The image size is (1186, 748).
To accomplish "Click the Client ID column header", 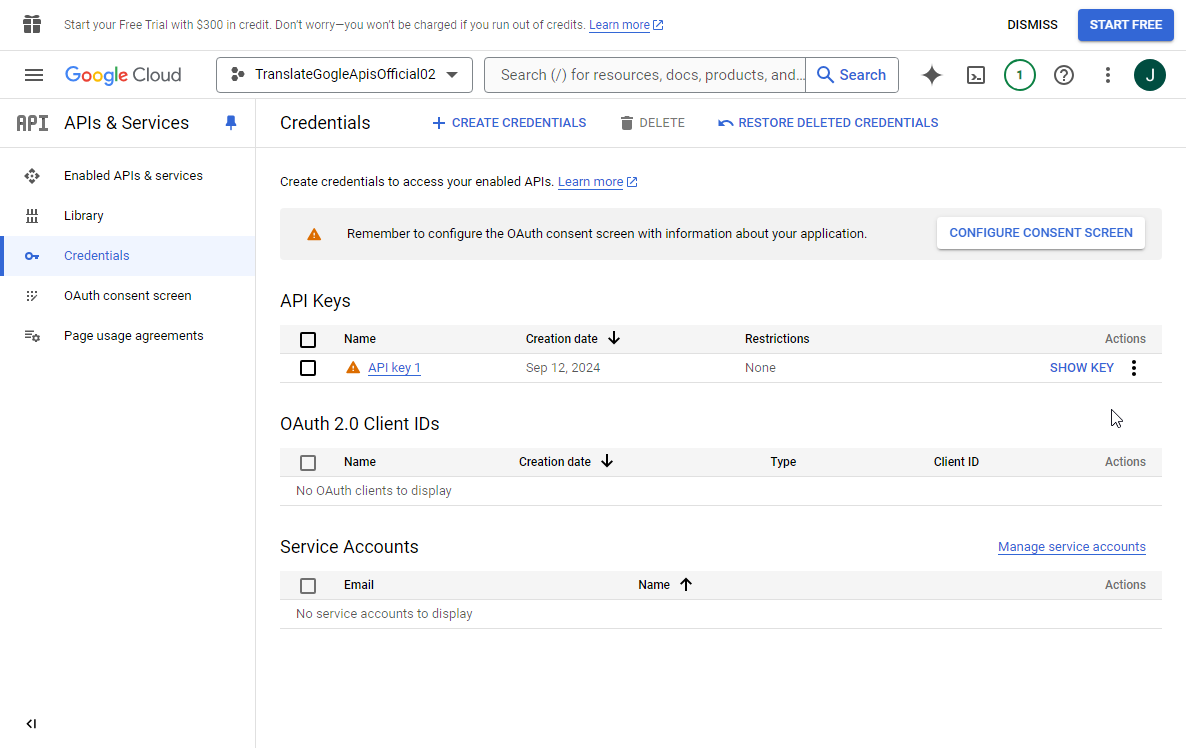I will 956,461.
